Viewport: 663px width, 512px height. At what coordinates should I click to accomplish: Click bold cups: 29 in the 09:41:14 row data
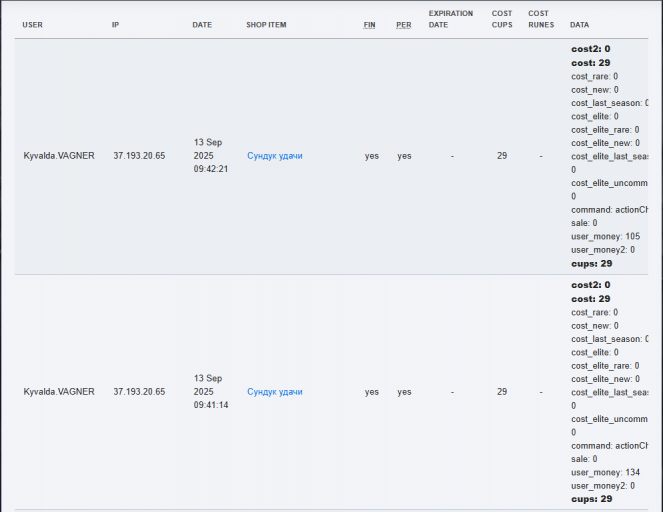(x=592, y=499)
